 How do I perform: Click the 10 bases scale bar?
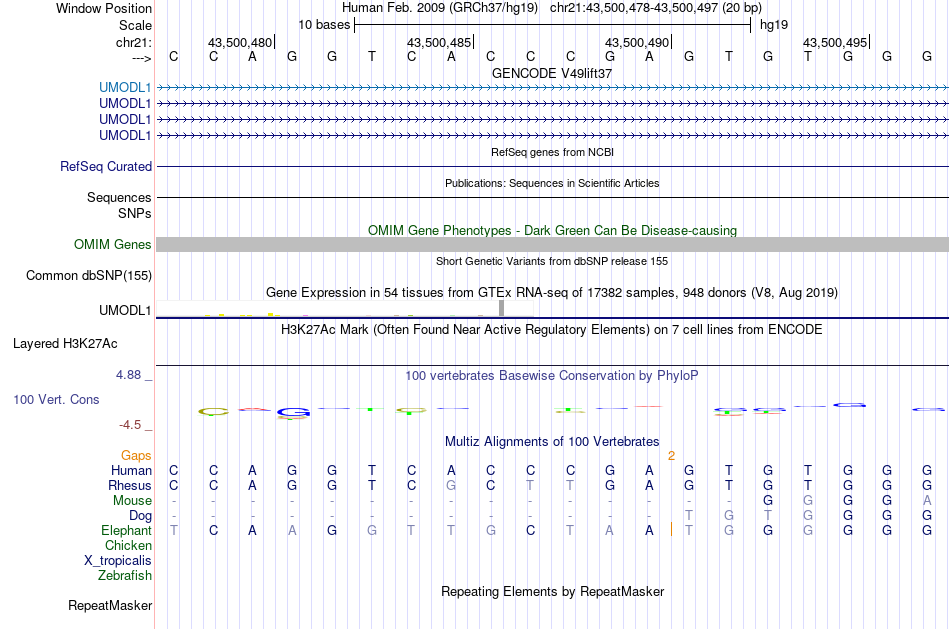[x=553, y=25]
